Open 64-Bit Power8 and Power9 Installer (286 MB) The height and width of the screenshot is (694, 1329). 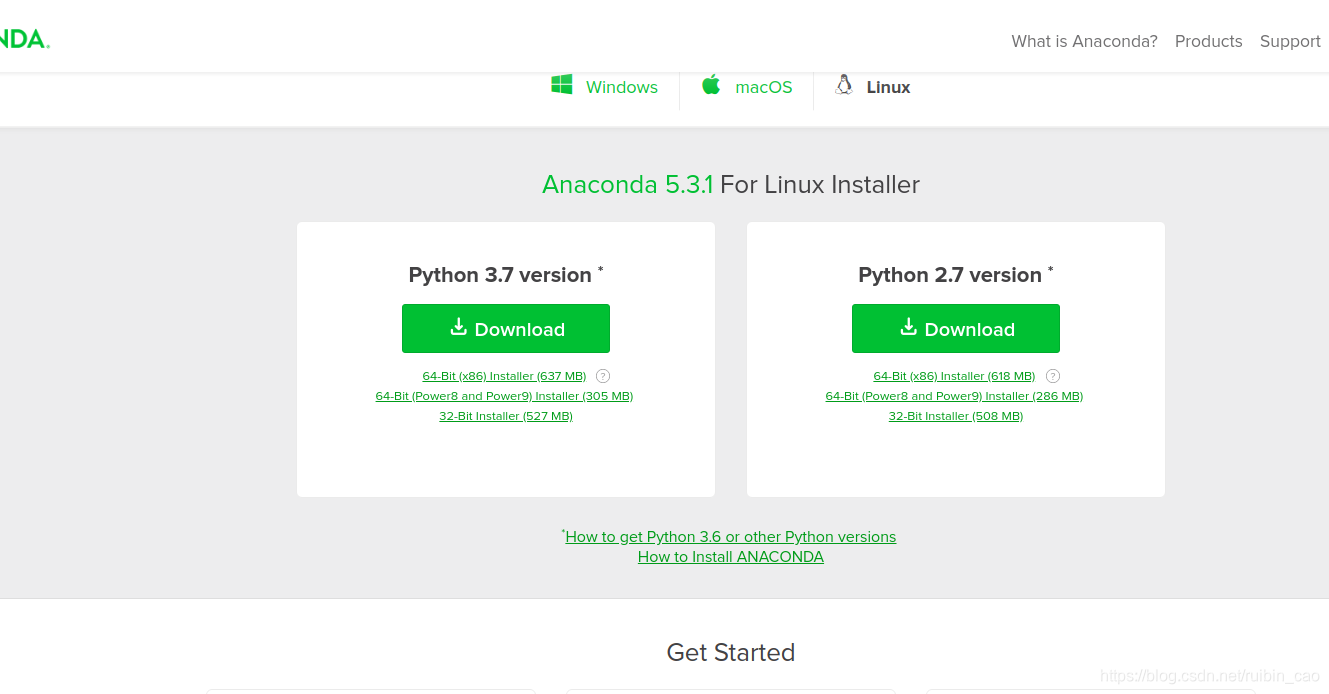coord(954,396)
